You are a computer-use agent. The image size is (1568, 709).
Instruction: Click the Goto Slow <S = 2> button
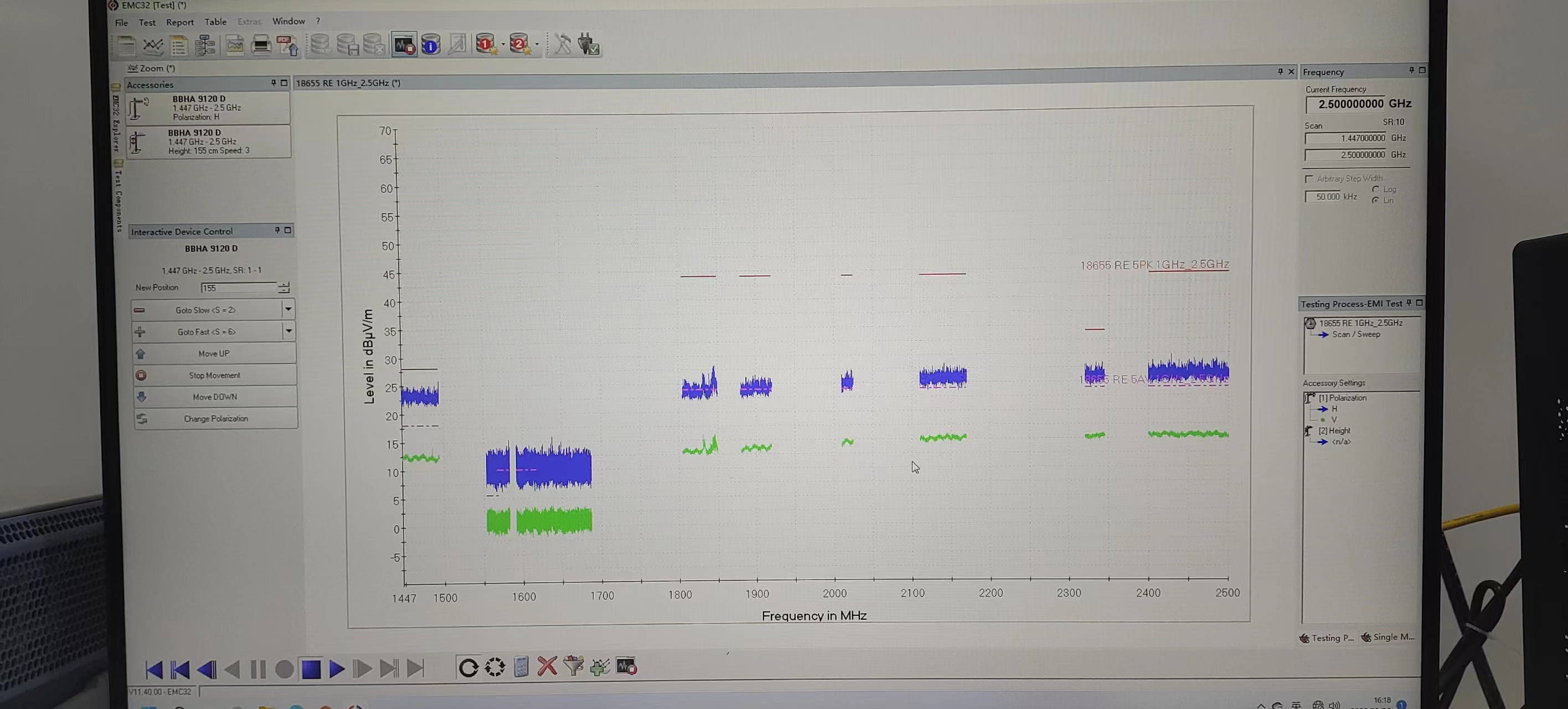coord(207,310)
